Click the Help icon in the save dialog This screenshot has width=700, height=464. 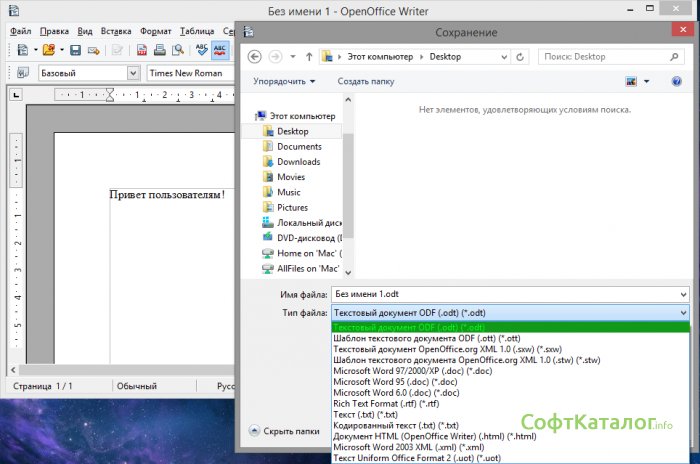click(676, 81)
